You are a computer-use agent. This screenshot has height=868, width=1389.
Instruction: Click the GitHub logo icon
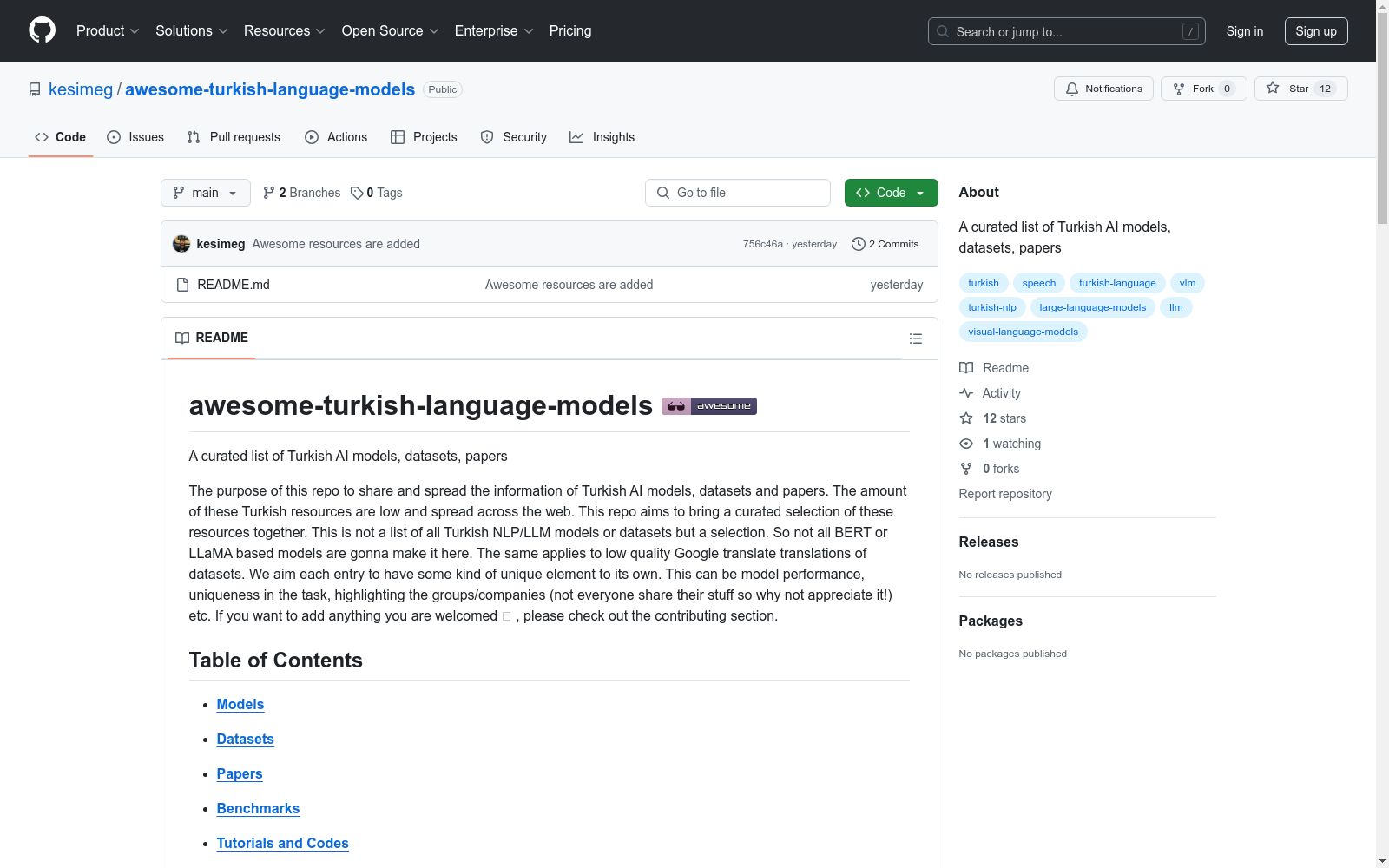pos(42,30)
